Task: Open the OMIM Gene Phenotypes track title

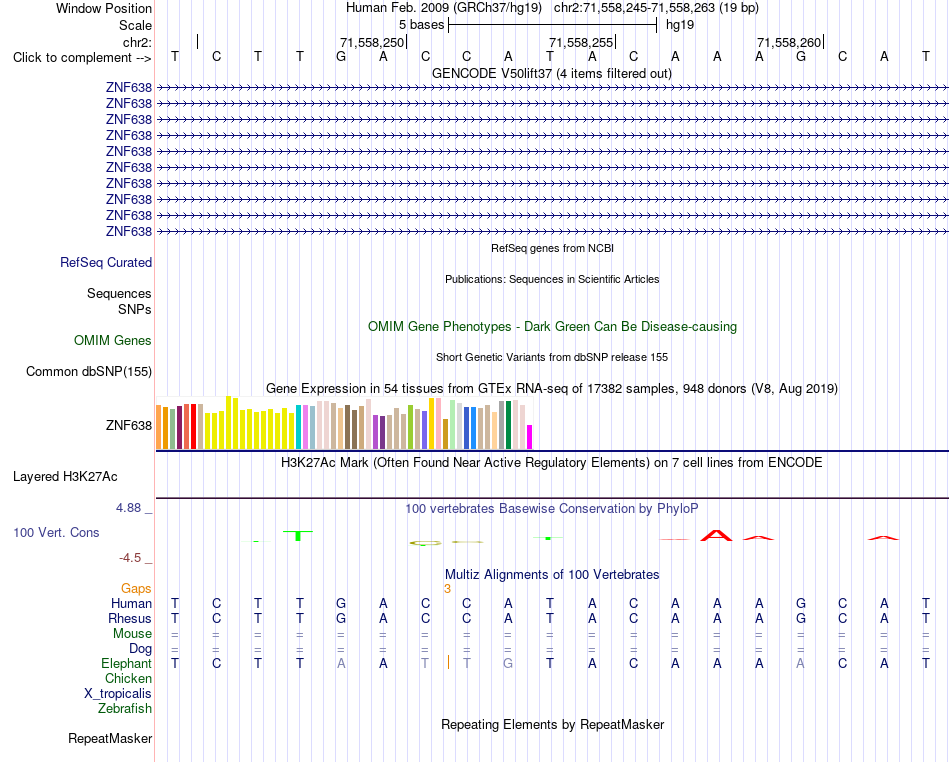Action: [552, 326]
